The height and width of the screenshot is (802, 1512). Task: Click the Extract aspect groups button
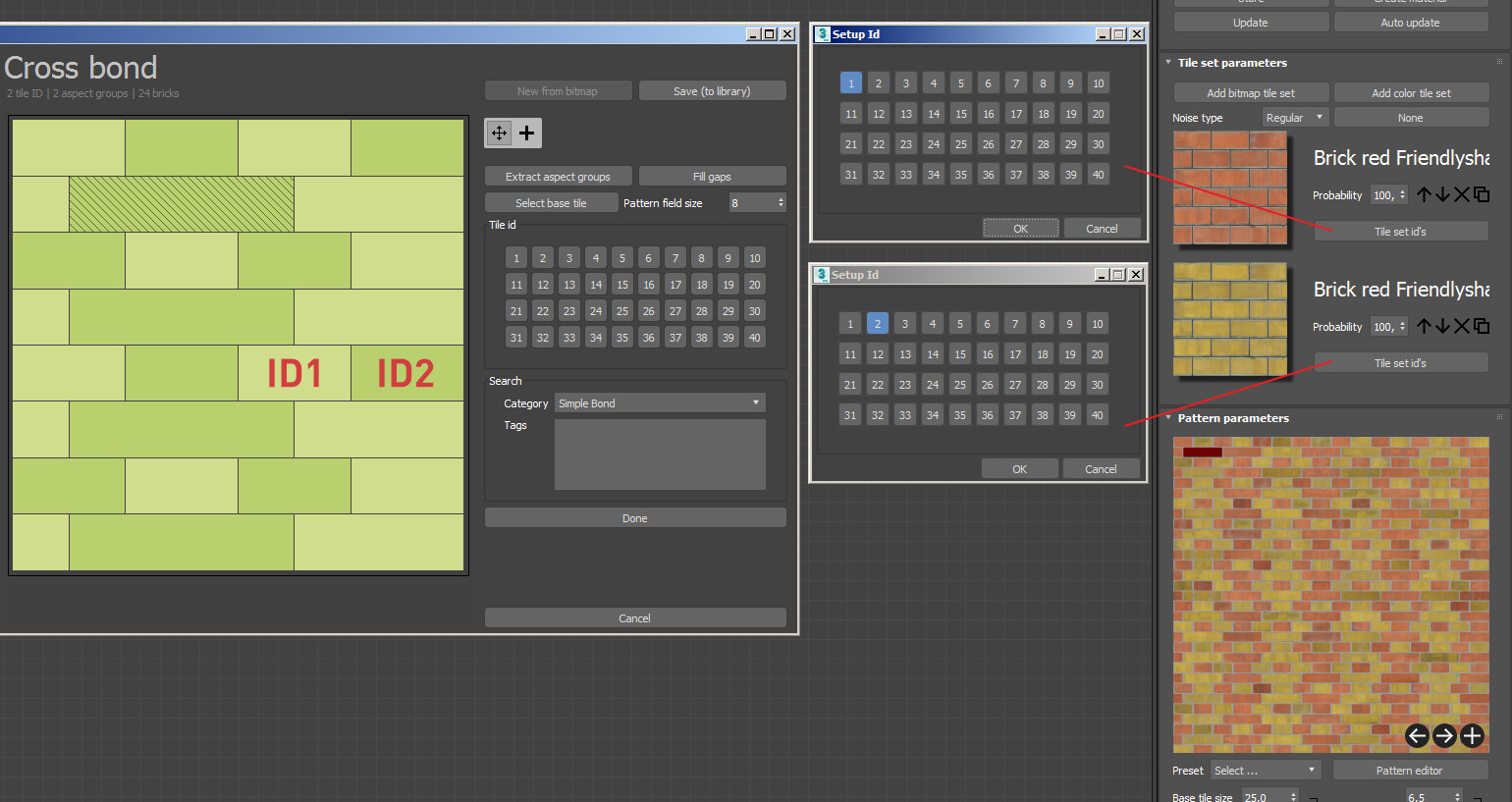[x=558, y=177]
